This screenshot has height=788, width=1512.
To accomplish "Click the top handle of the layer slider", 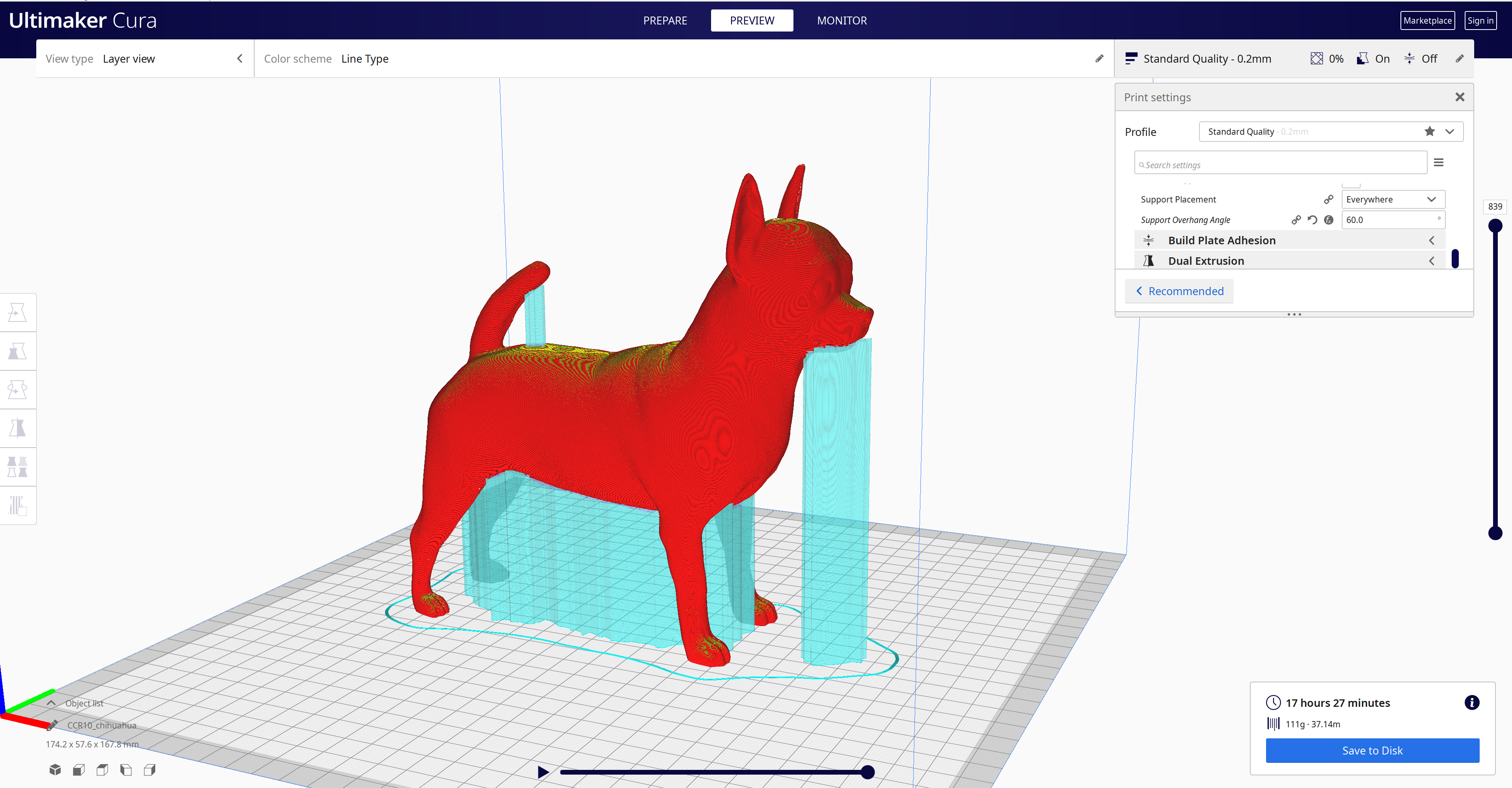I will (1495, 226).
